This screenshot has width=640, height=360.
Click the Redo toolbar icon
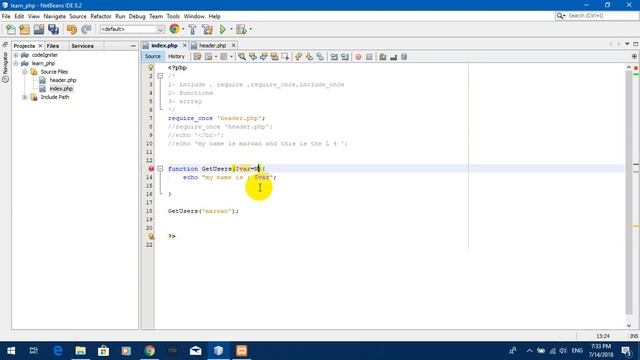(86, 29)
